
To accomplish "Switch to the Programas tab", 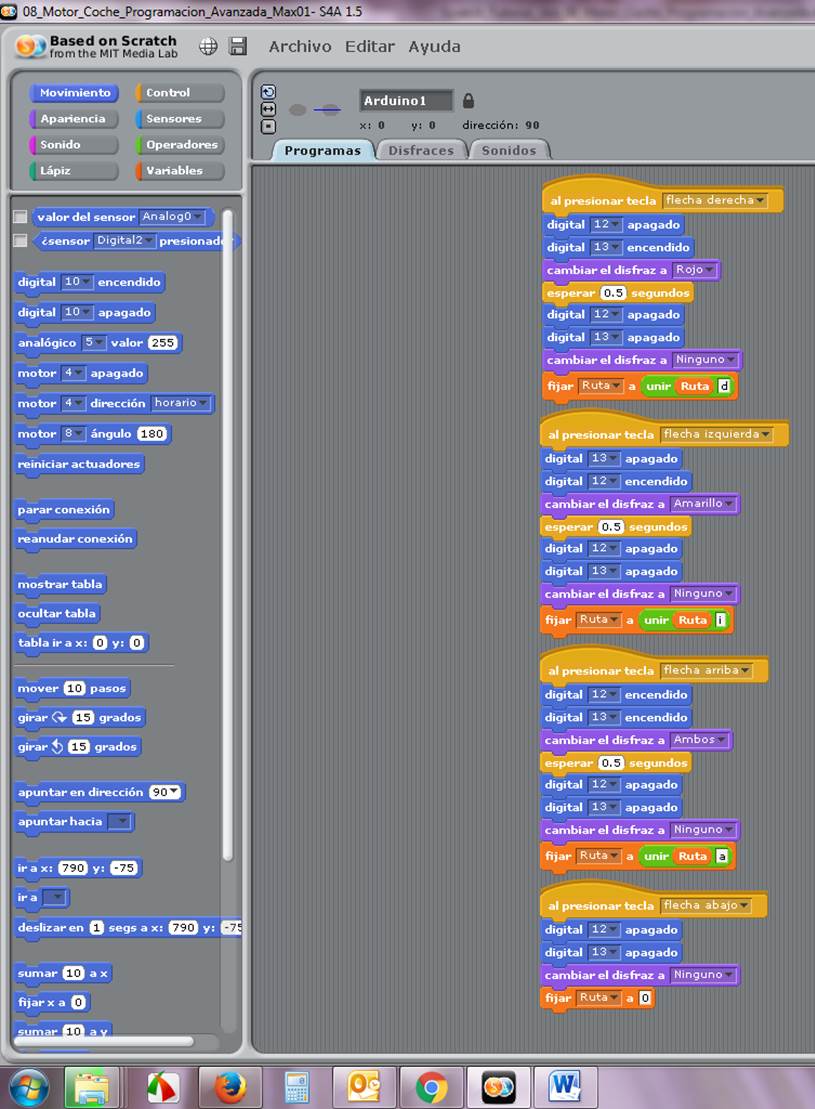I will click(x=323, y=151).
